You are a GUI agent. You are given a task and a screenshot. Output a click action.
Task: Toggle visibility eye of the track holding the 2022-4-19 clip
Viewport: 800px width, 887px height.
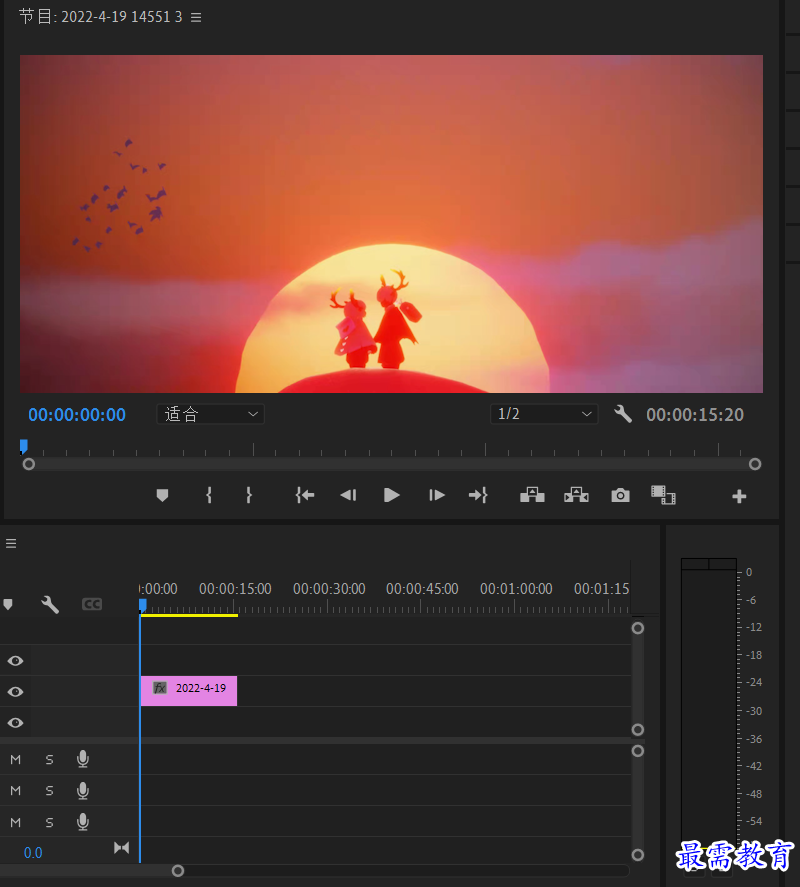tap(15, 692)
